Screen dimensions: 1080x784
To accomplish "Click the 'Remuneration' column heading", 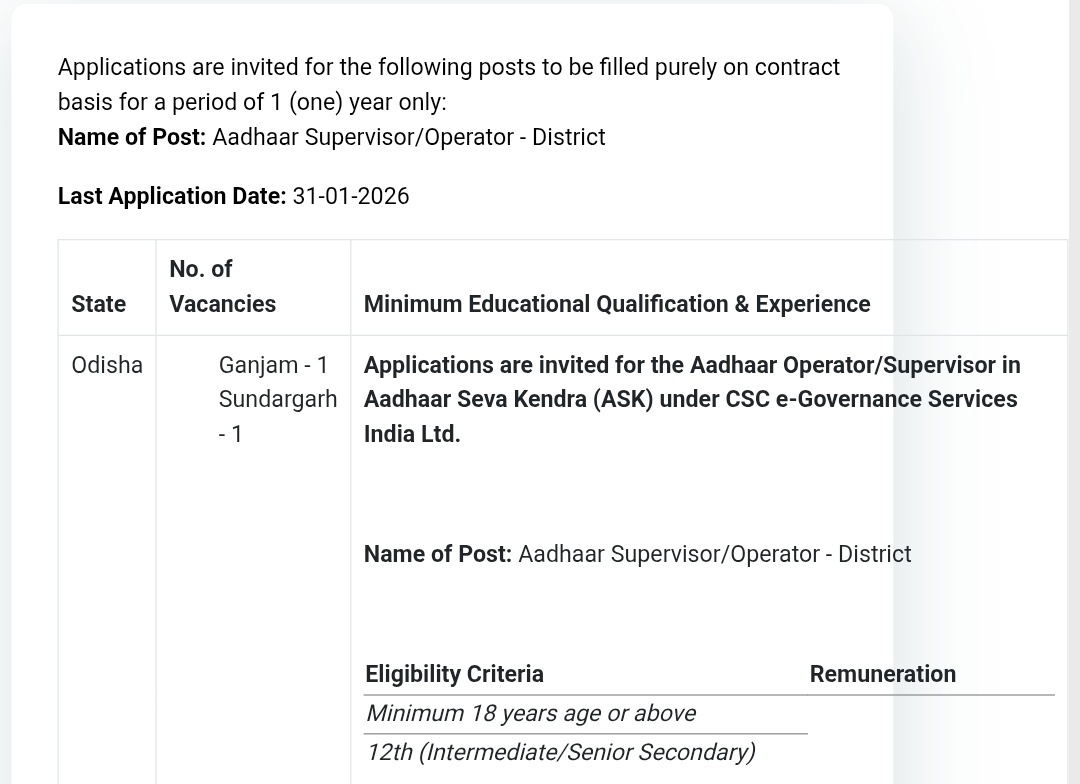I will tap(882, 674).
